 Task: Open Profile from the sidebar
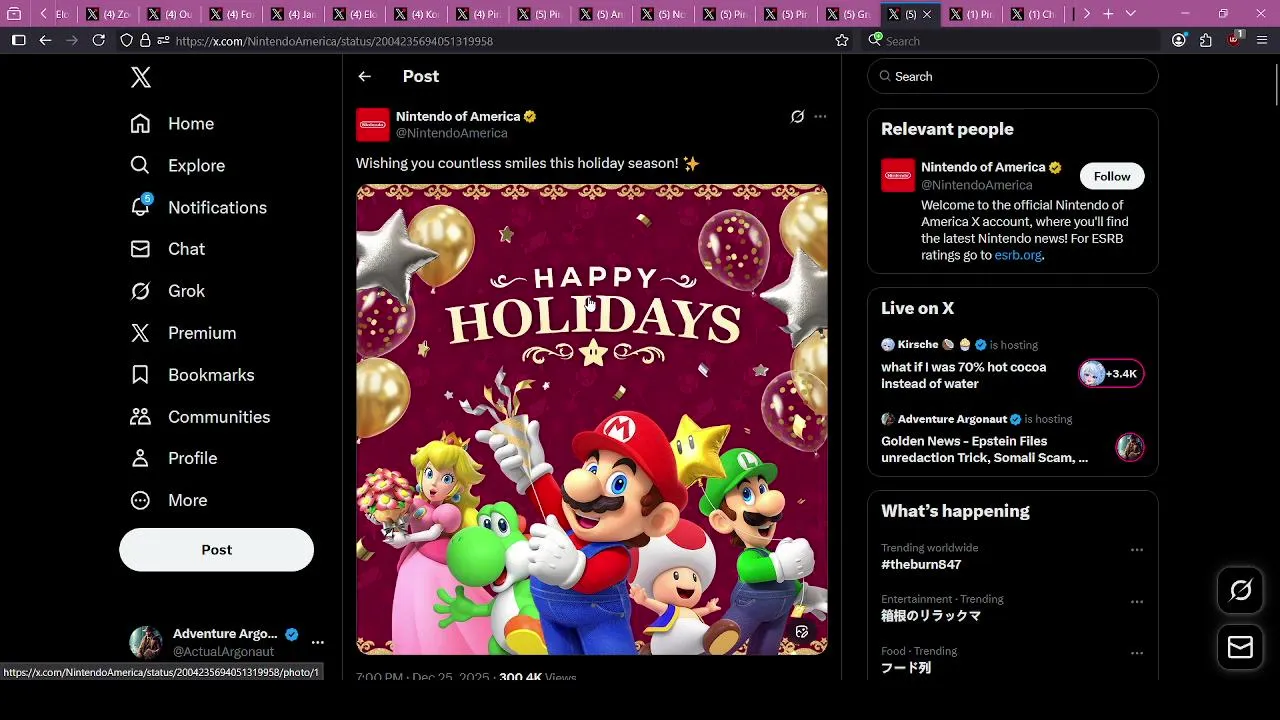(173, 458)
